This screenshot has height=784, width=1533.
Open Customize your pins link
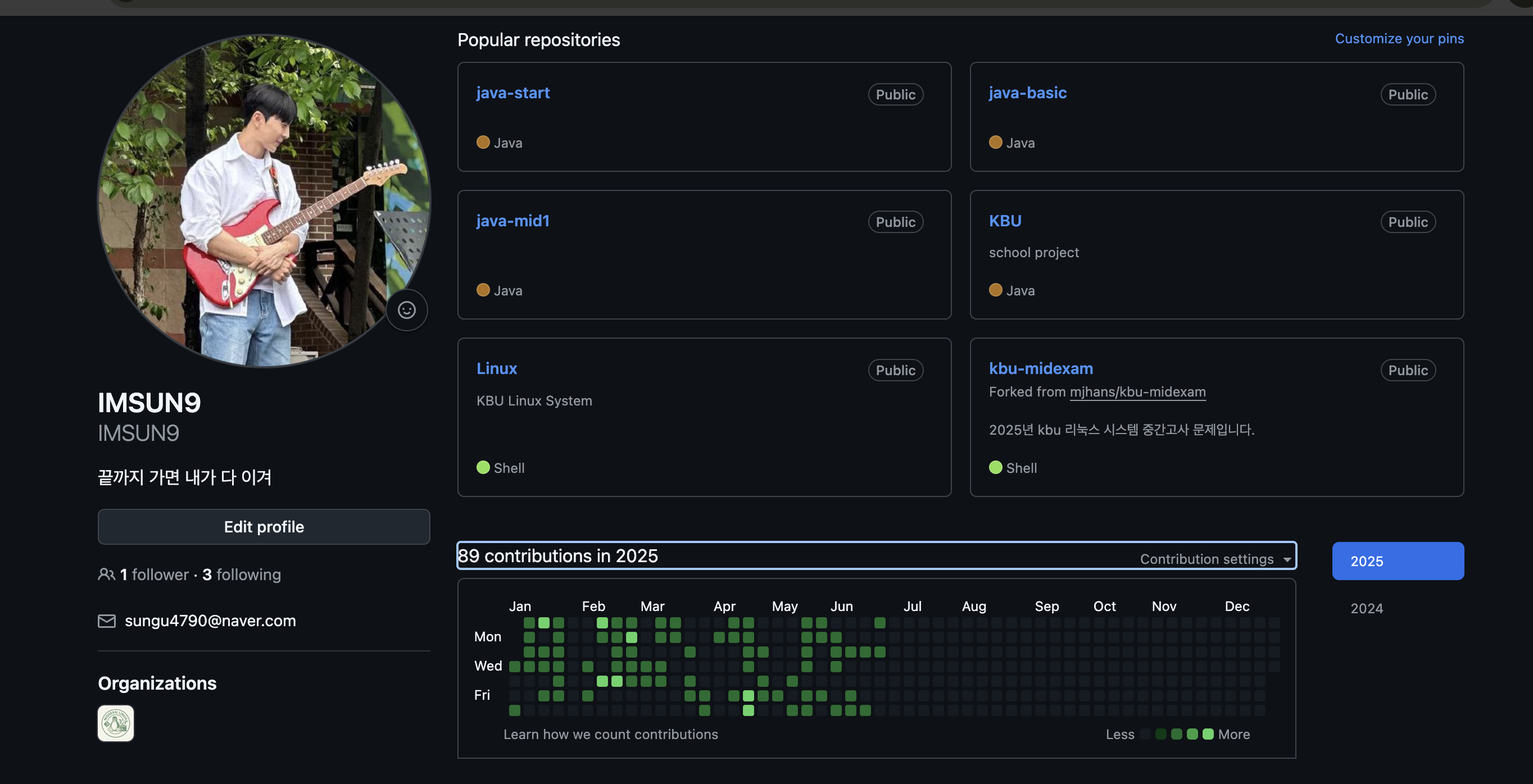click(1399, 39)
